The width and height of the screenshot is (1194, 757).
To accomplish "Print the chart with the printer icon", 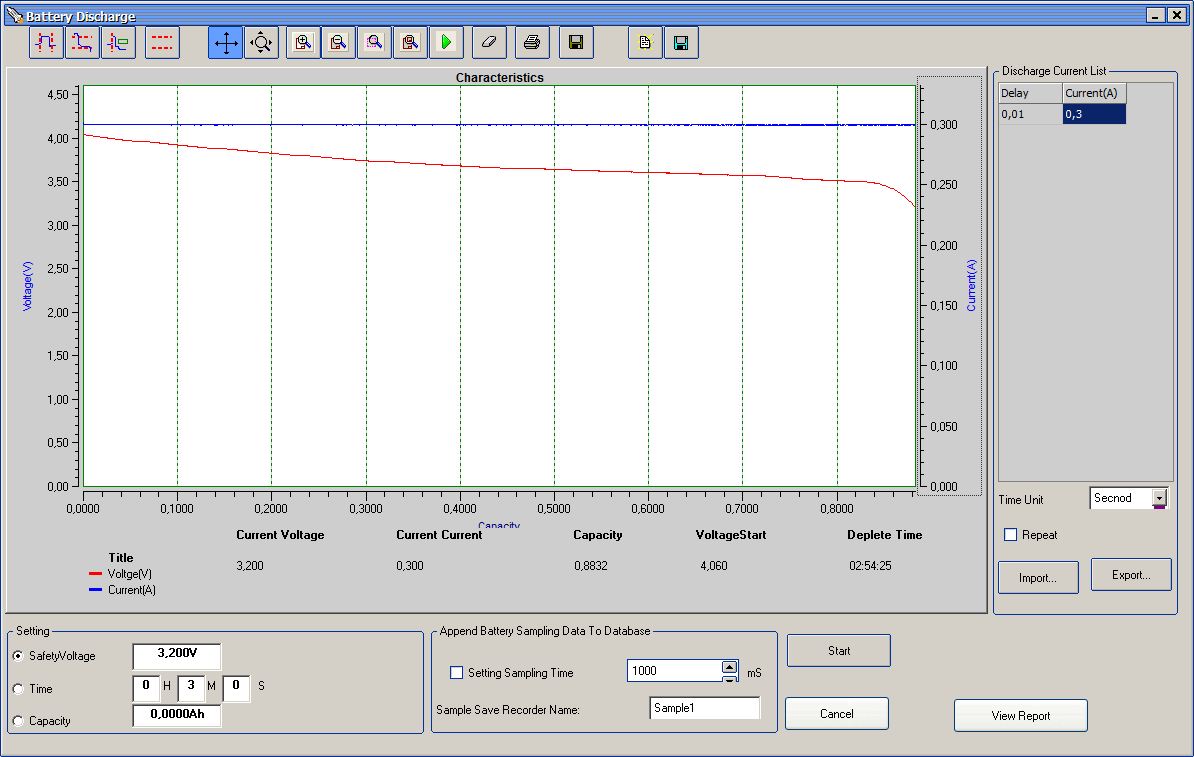I will (x=532, y=43).
